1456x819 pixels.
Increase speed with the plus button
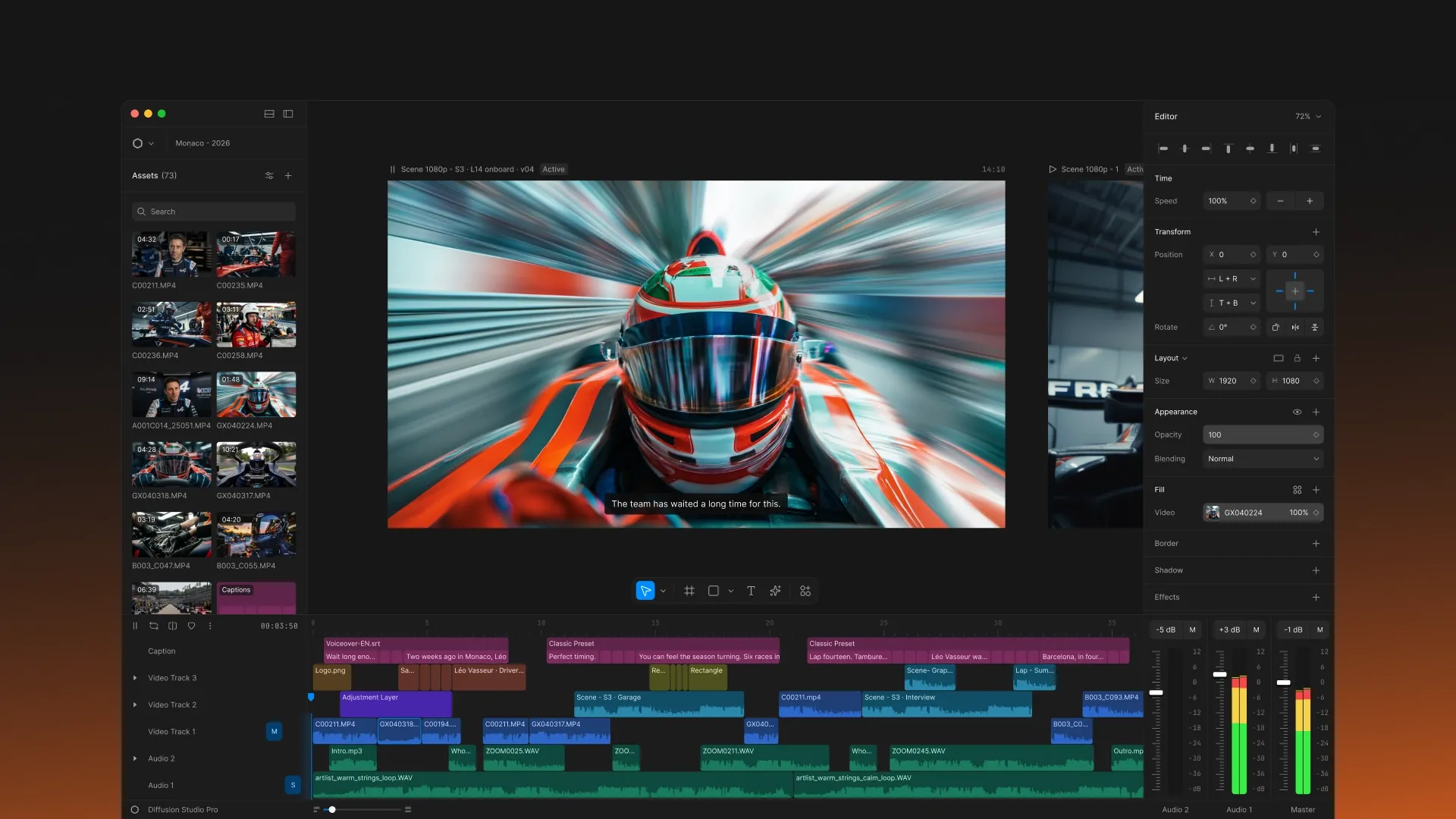point(1310,201)
